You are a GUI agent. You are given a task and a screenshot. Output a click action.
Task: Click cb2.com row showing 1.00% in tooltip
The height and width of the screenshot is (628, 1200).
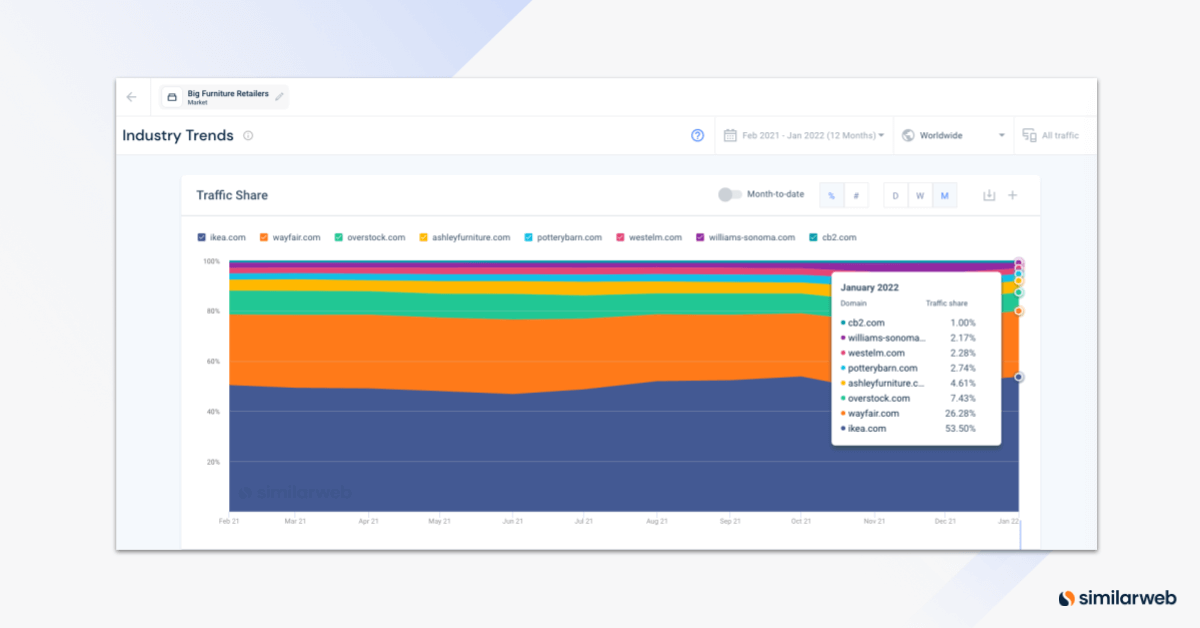coord(908,322)
